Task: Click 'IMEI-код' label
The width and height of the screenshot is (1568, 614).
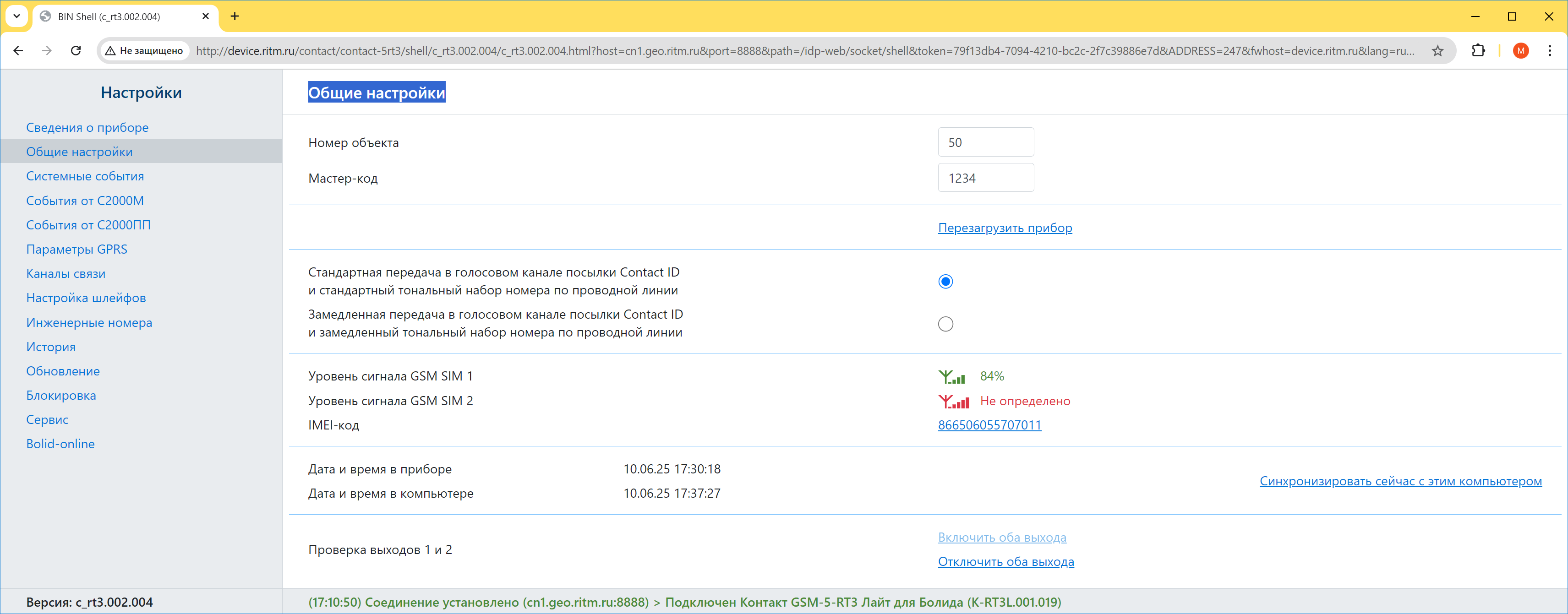Action: coord(333,425)
